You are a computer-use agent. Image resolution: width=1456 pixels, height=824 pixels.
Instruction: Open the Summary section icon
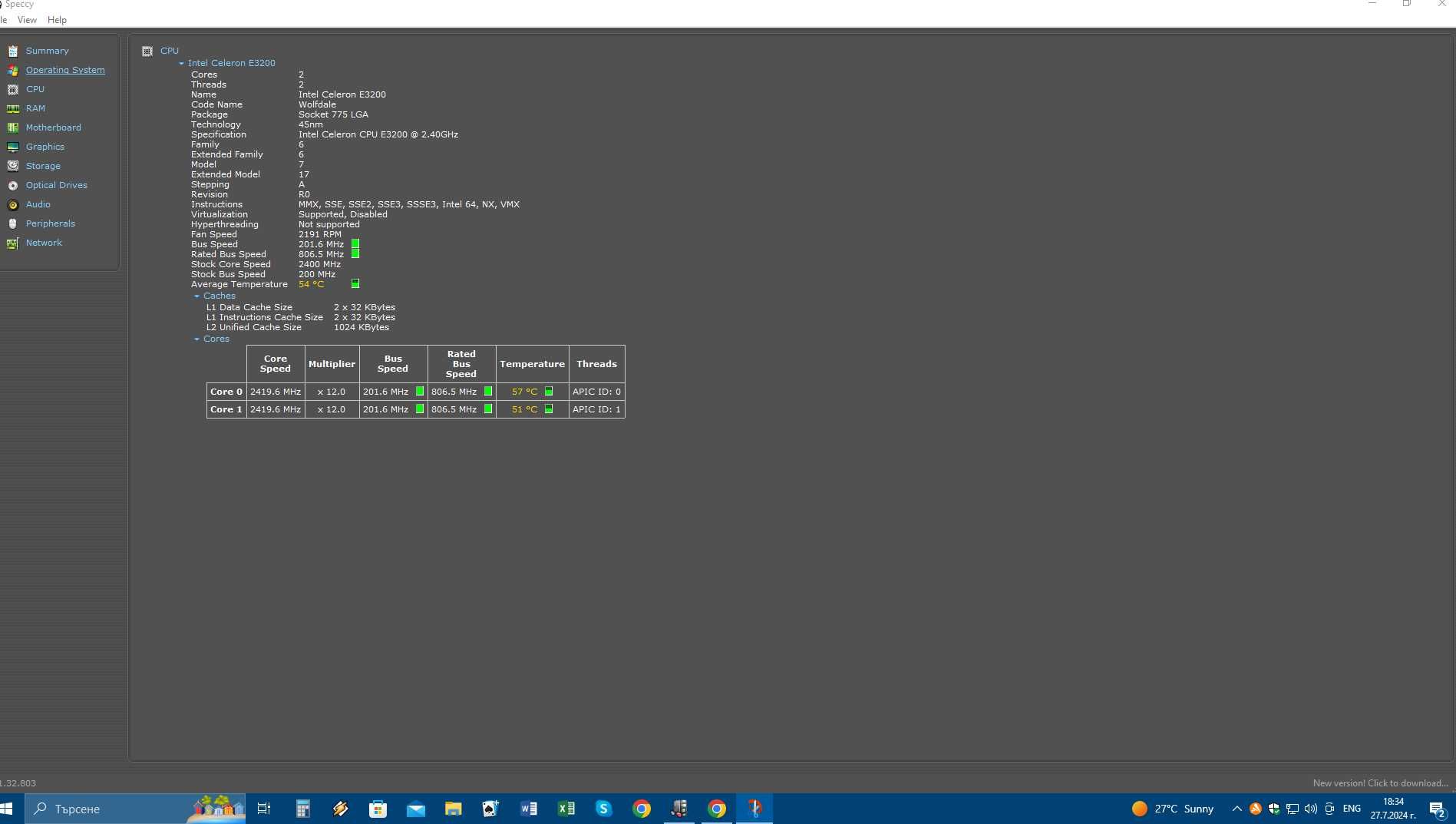tap(12, 51)
